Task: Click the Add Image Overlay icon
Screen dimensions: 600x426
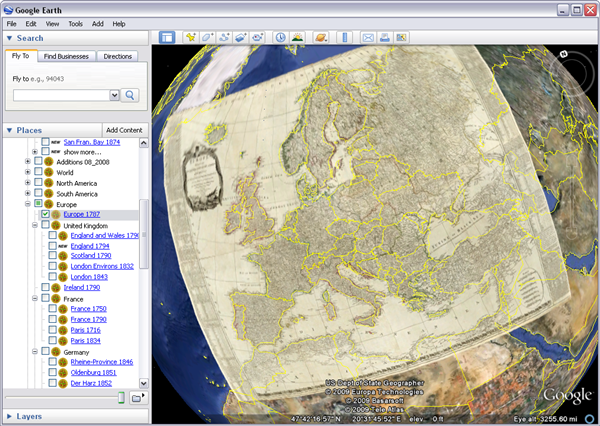Action: tap(241, 38)
